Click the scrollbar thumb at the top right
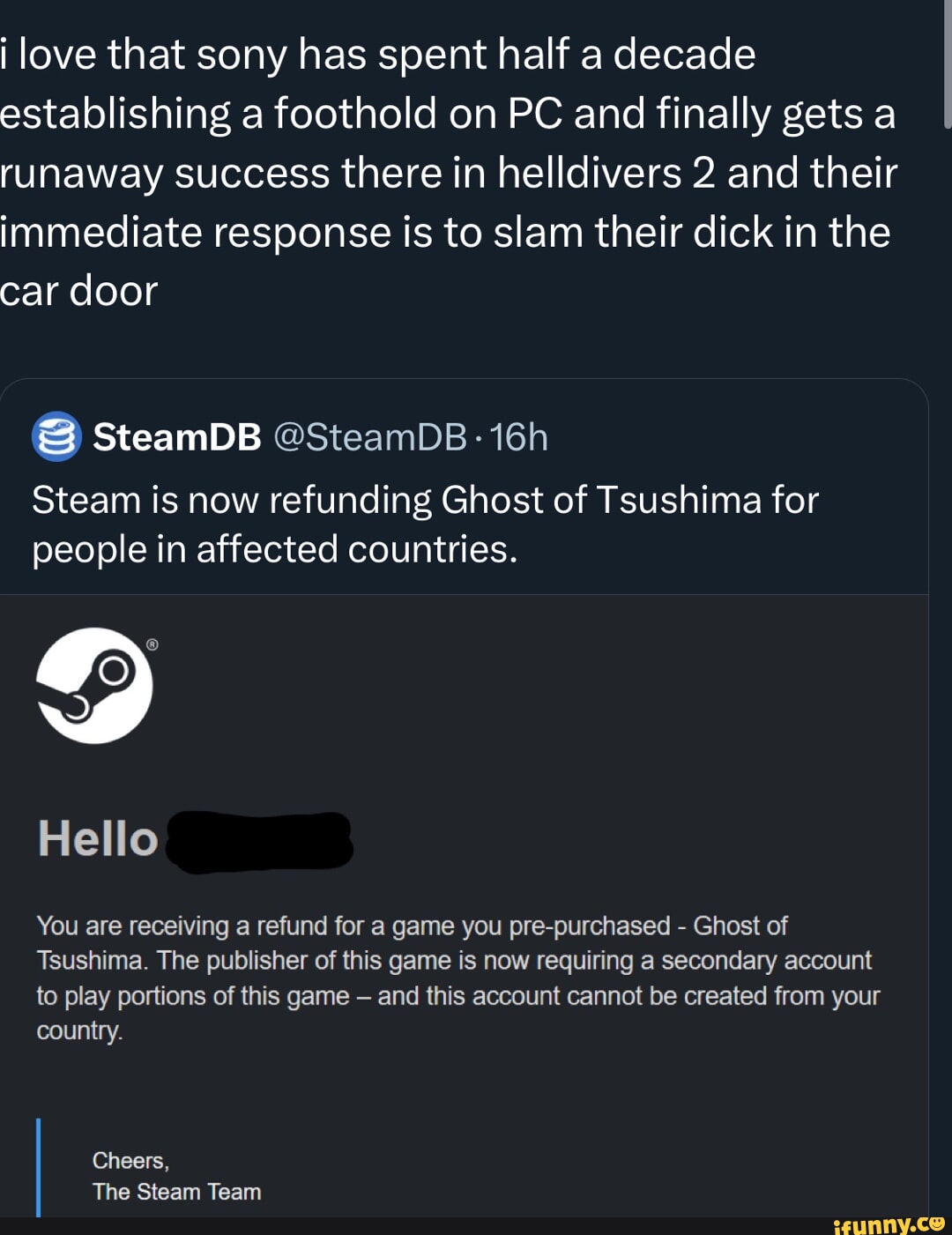The height and width of the screenshot is (1235, 952). coord(948,64)
